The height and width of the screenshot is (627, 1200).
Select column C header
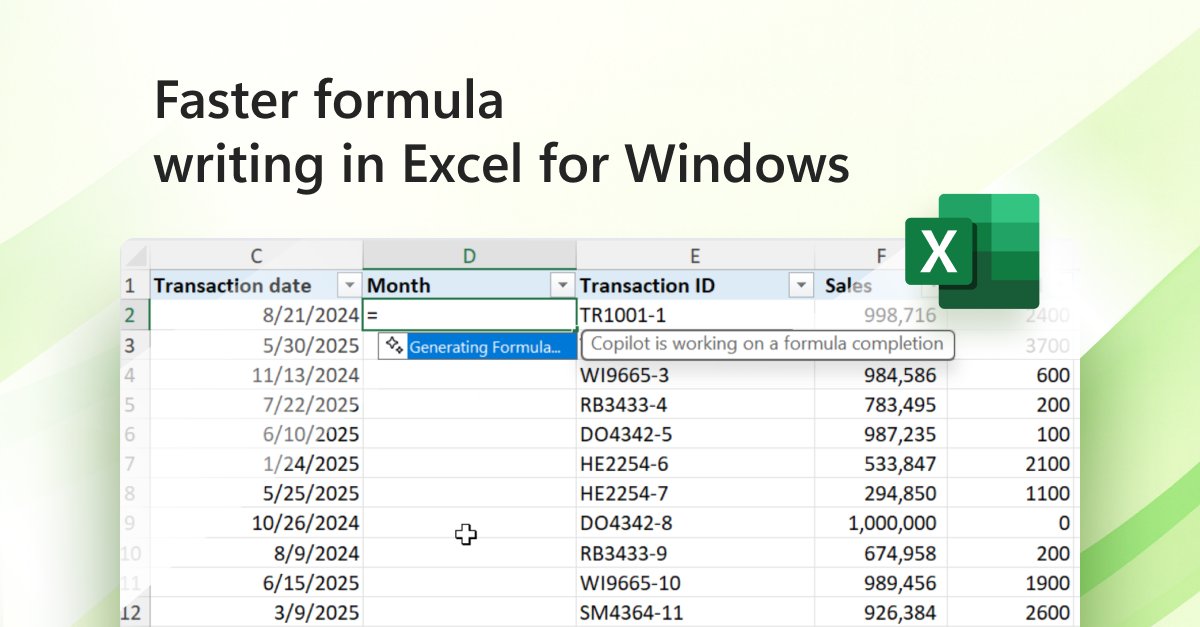pos(256,257)
